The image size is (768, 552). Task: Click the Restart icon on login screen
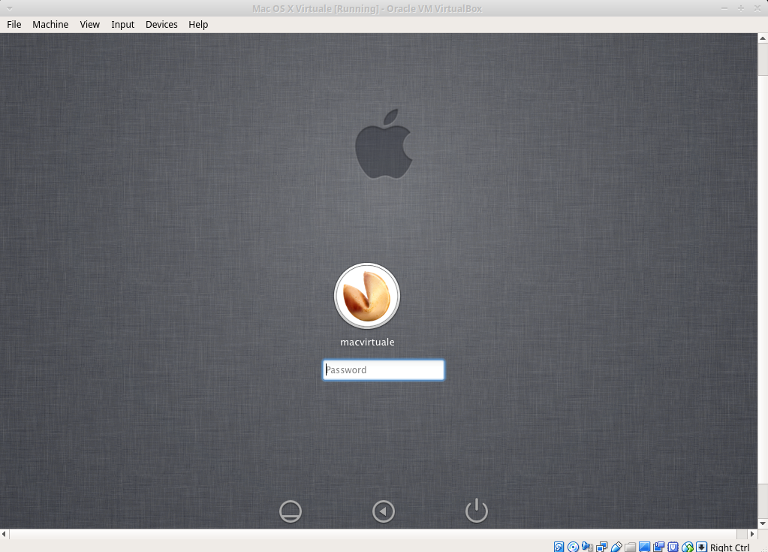point(384,511)
